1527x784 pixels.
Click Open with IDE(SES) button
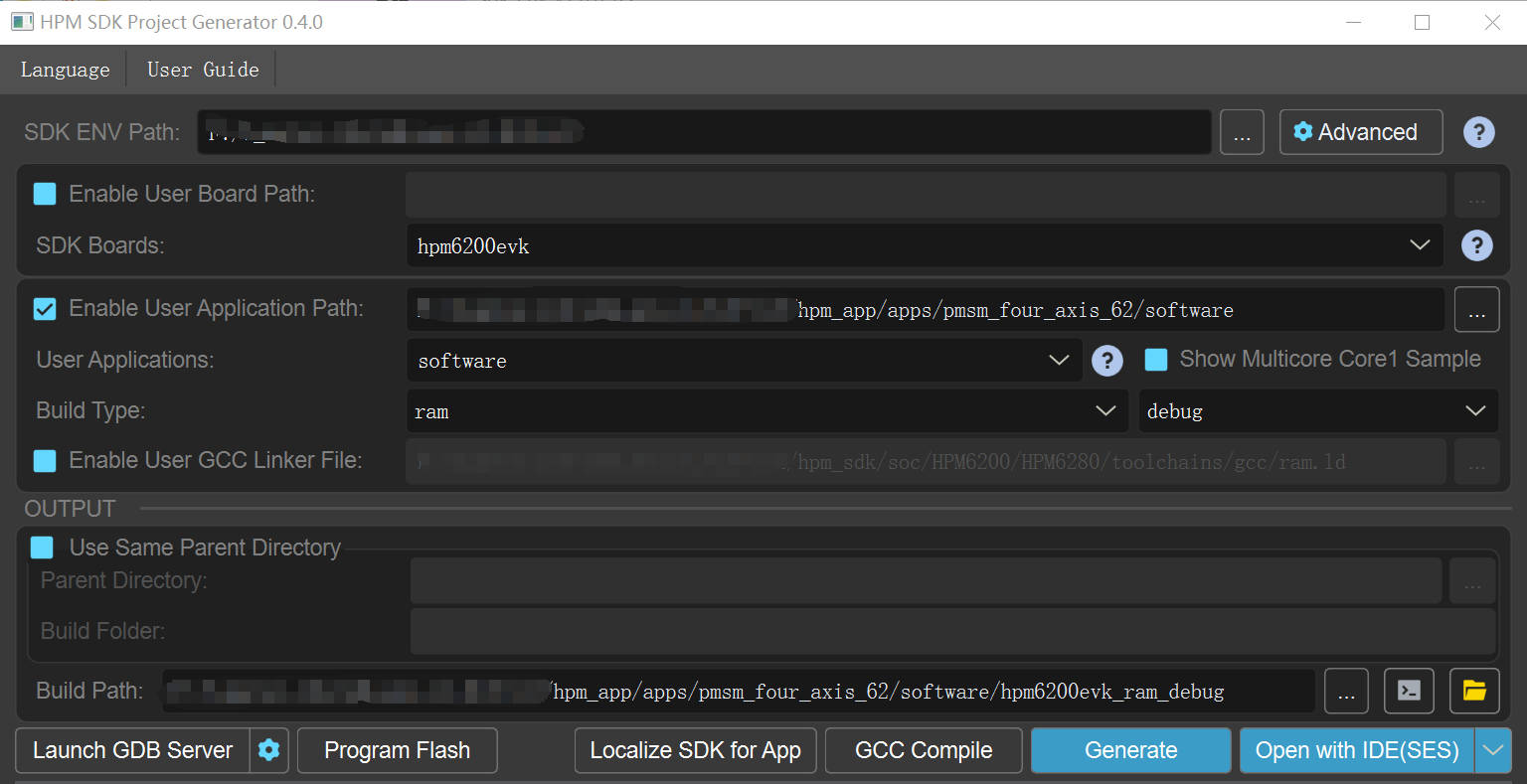click(1357, 750)
